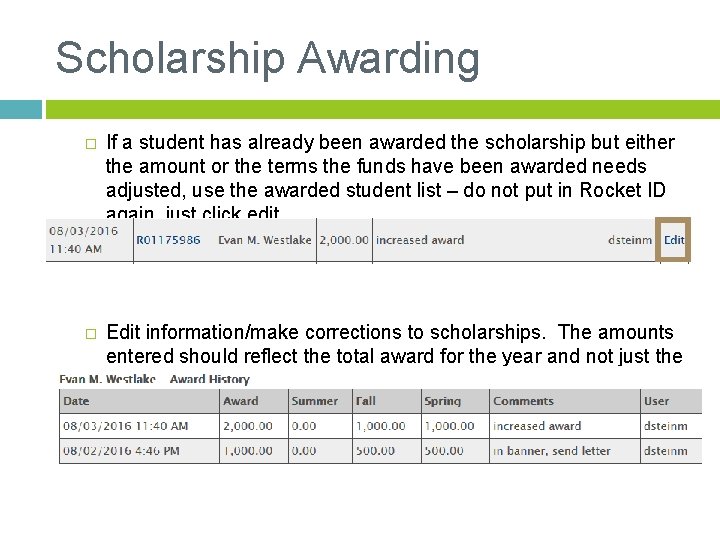Click the Comments column header

click(523, 401)
